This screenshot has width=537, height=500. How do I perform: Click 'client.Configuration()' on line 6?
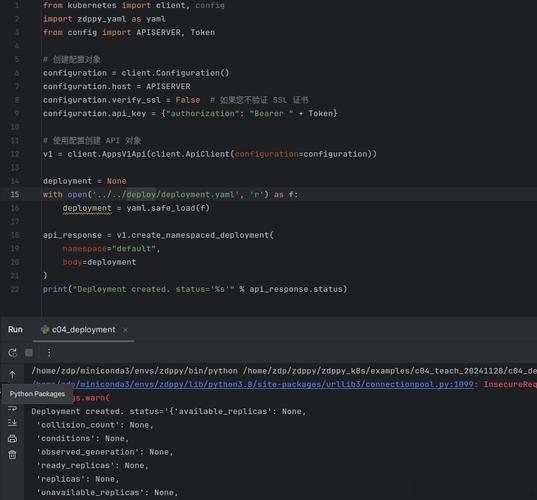175,73
